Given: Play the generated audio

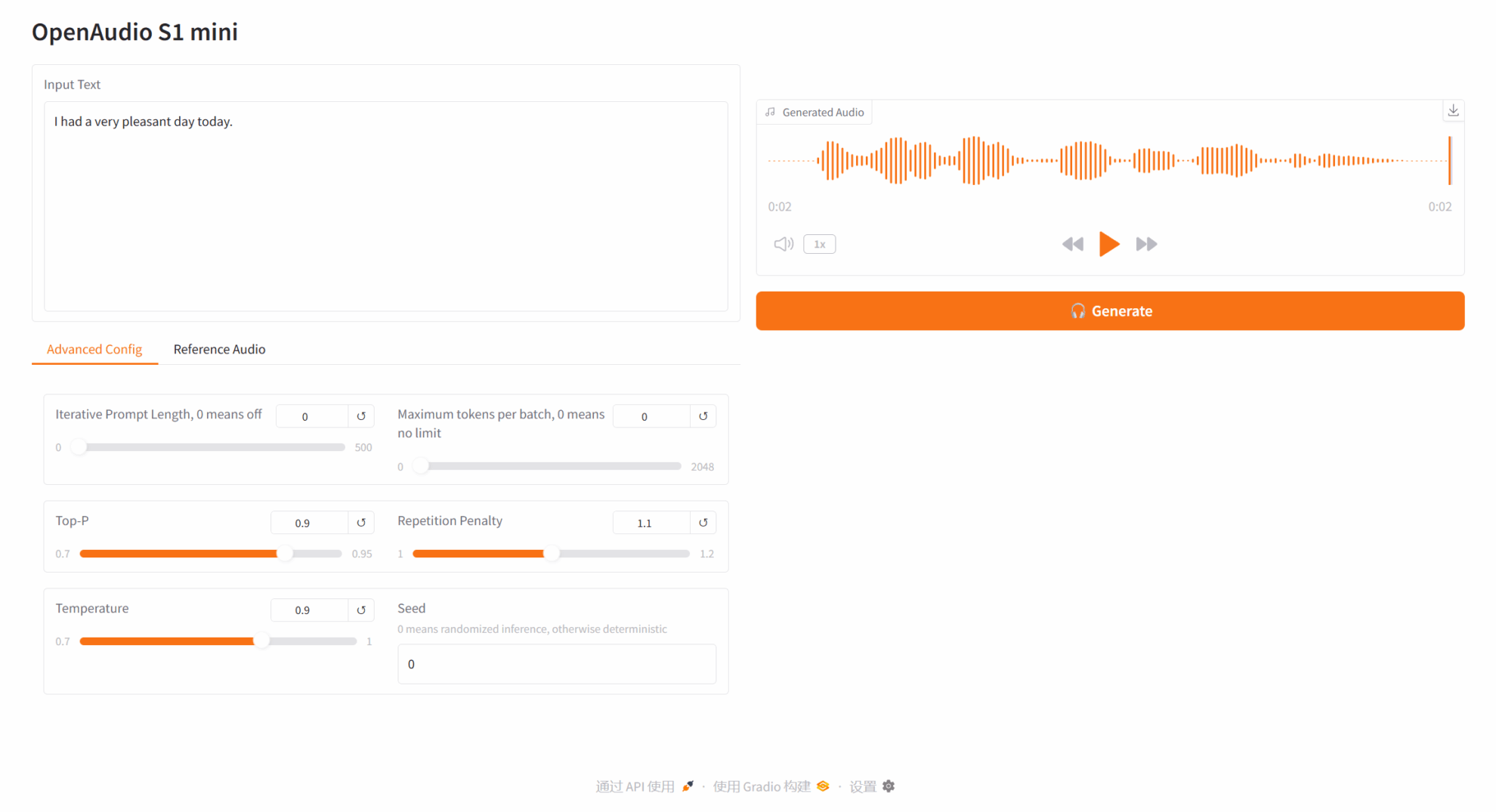Looking at the screenshot, I should coord(1108,244).
